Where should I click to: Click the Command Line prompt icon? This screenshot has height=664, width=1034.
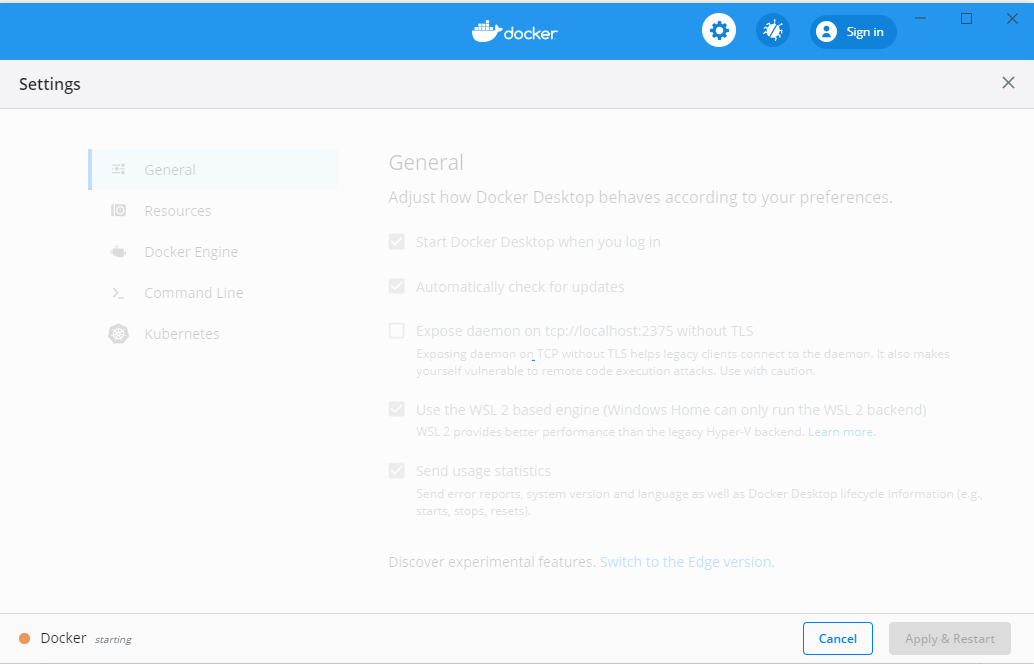click(x=118, y=293)
